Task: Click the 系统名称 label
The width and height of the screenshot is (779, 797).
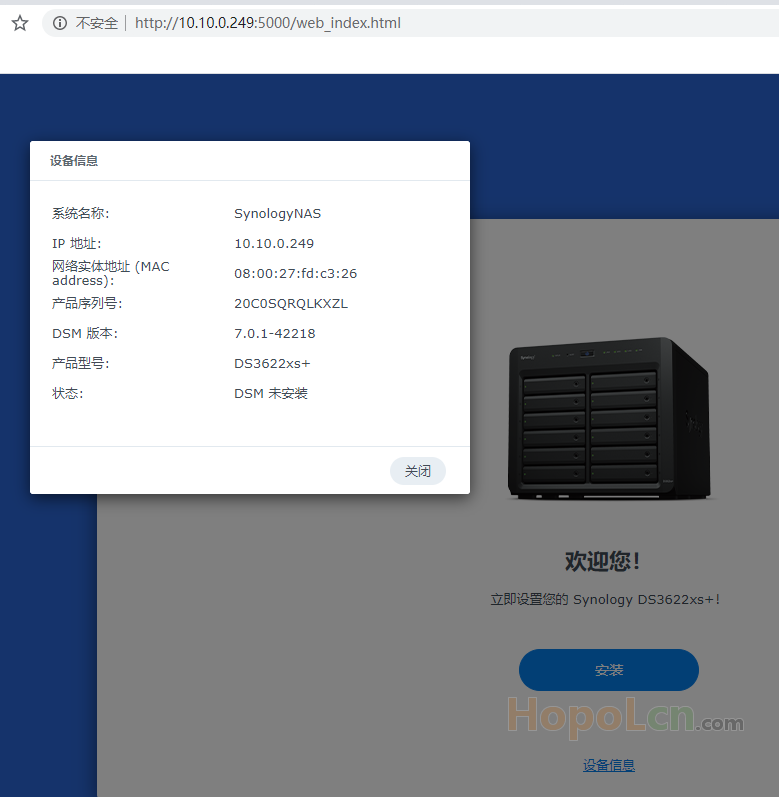Action: [x=80, y=213]
